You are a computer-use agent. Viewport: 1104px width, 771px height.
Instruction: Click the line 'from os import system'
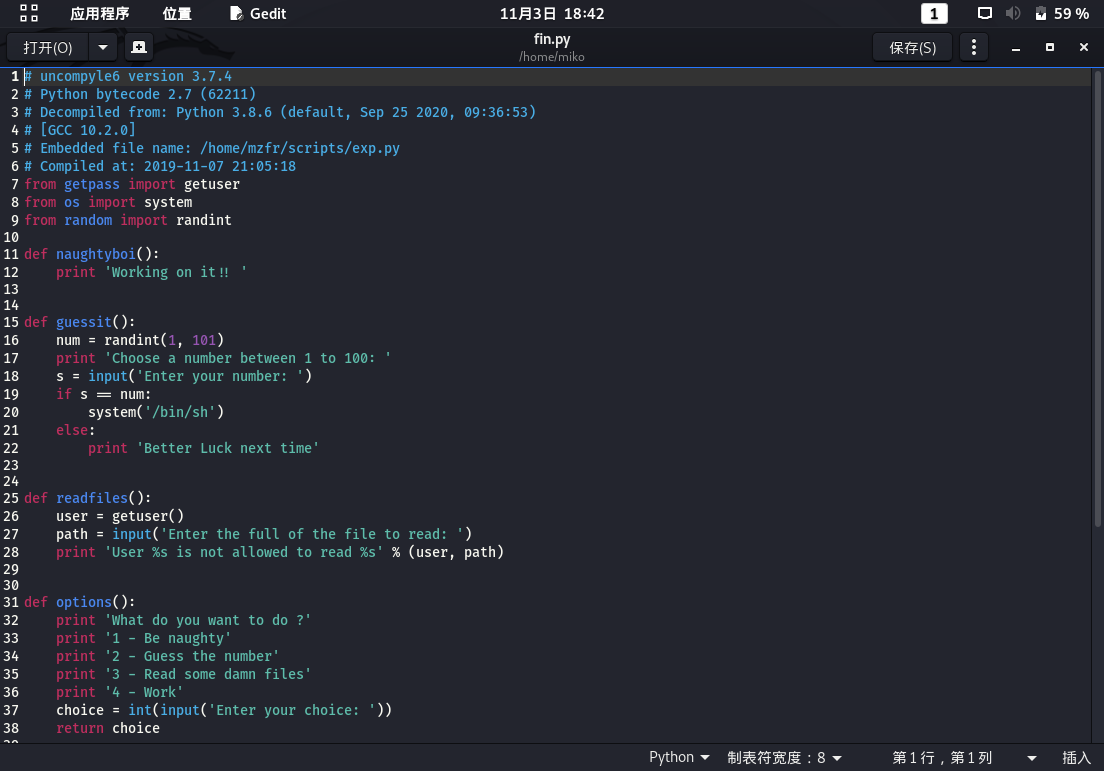point(108,202)
